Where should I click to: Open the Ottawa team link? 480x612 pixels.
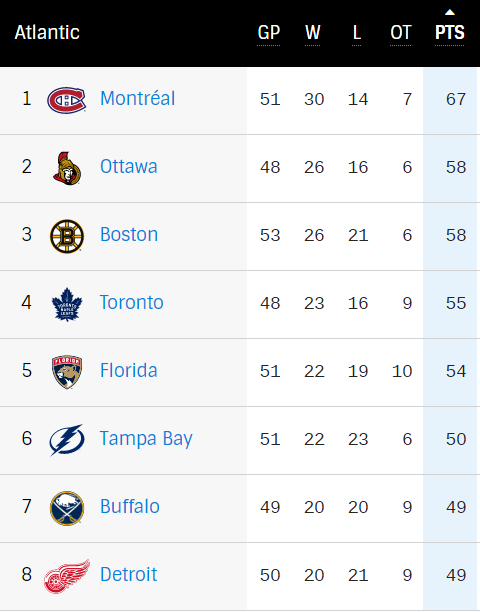coord(128,166)
